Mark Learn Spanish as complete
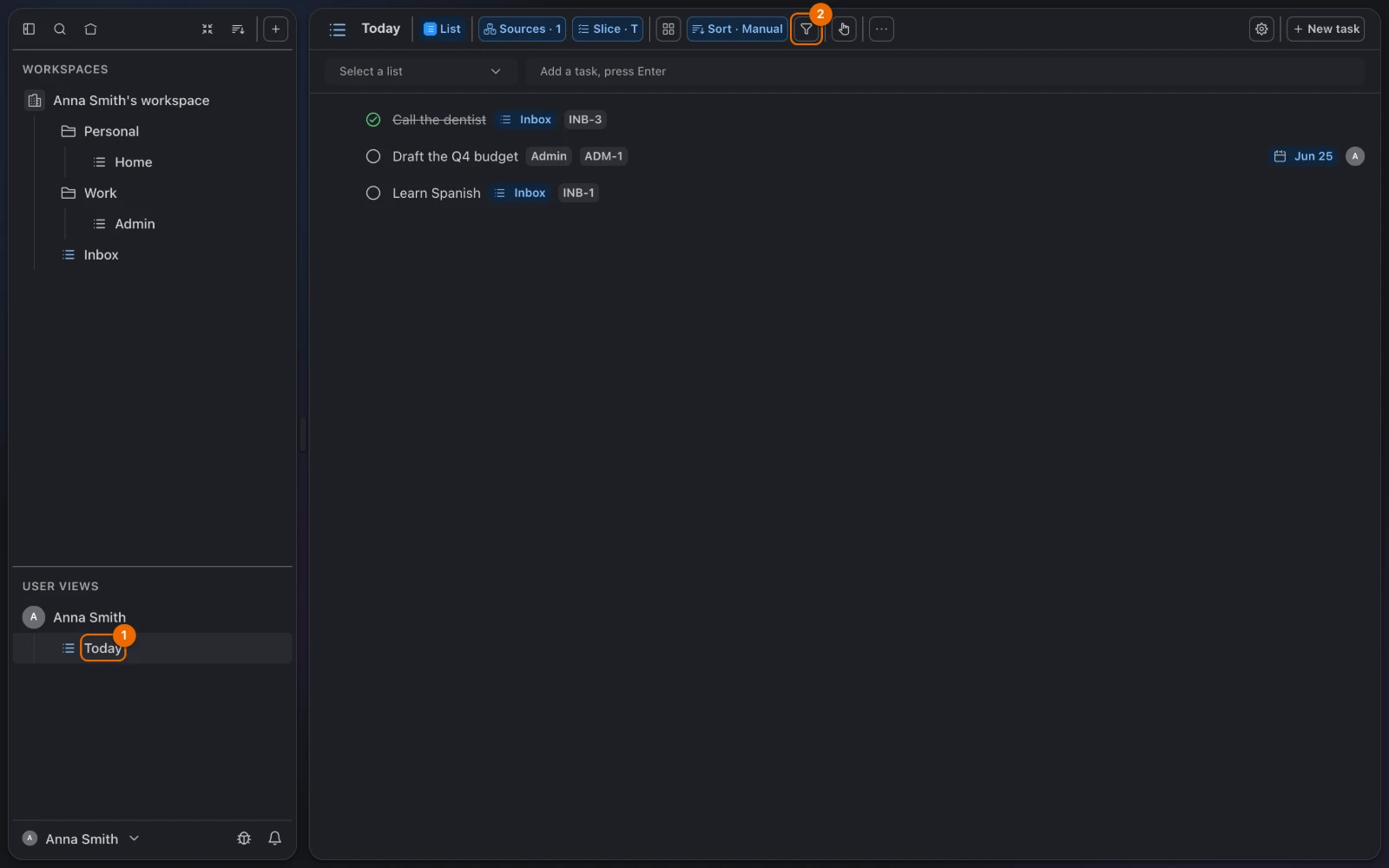 pyautogui.click(x=373, y=193)
